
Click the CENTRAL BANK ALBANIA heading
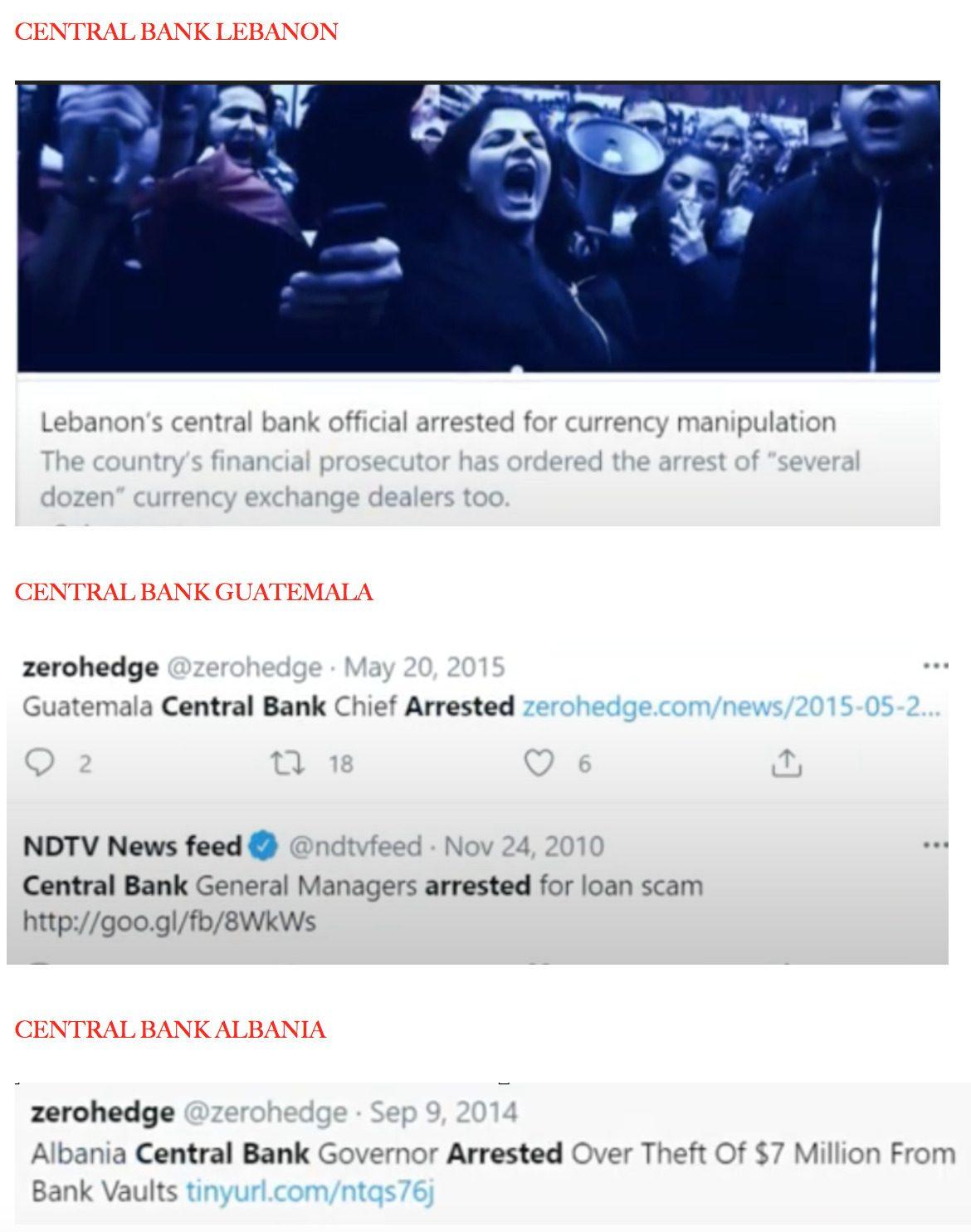click(x=170, y=1029)
